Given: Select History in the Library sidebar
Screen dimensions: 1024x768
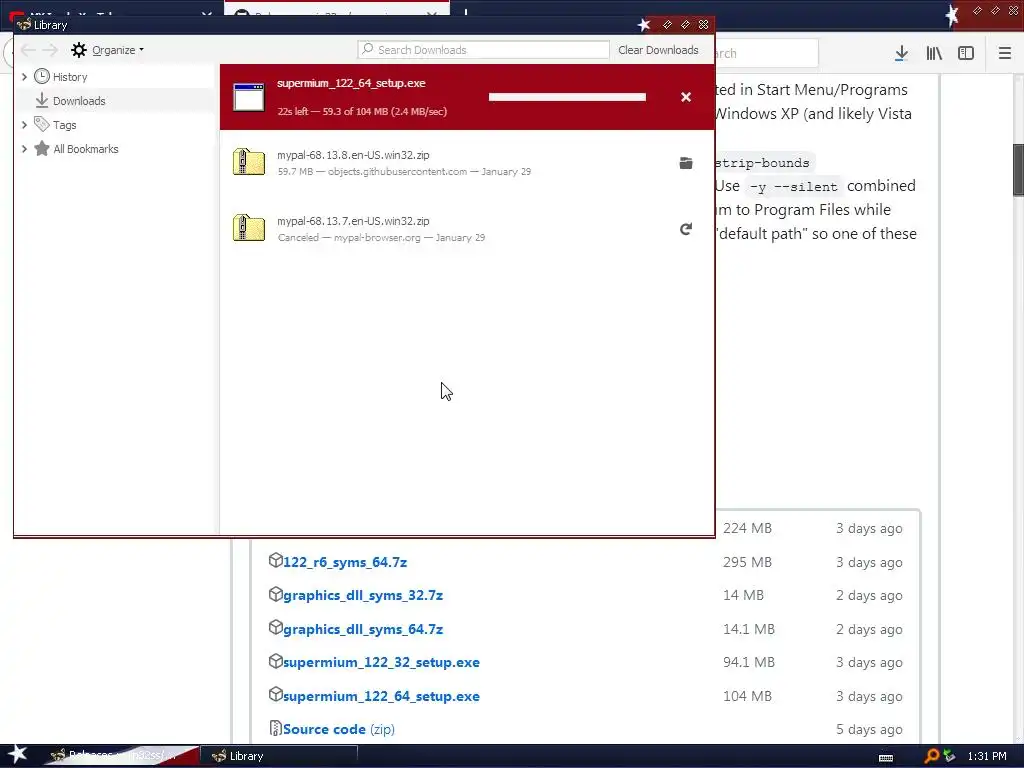Looking at the screenshot, I should tap(70, 76).
